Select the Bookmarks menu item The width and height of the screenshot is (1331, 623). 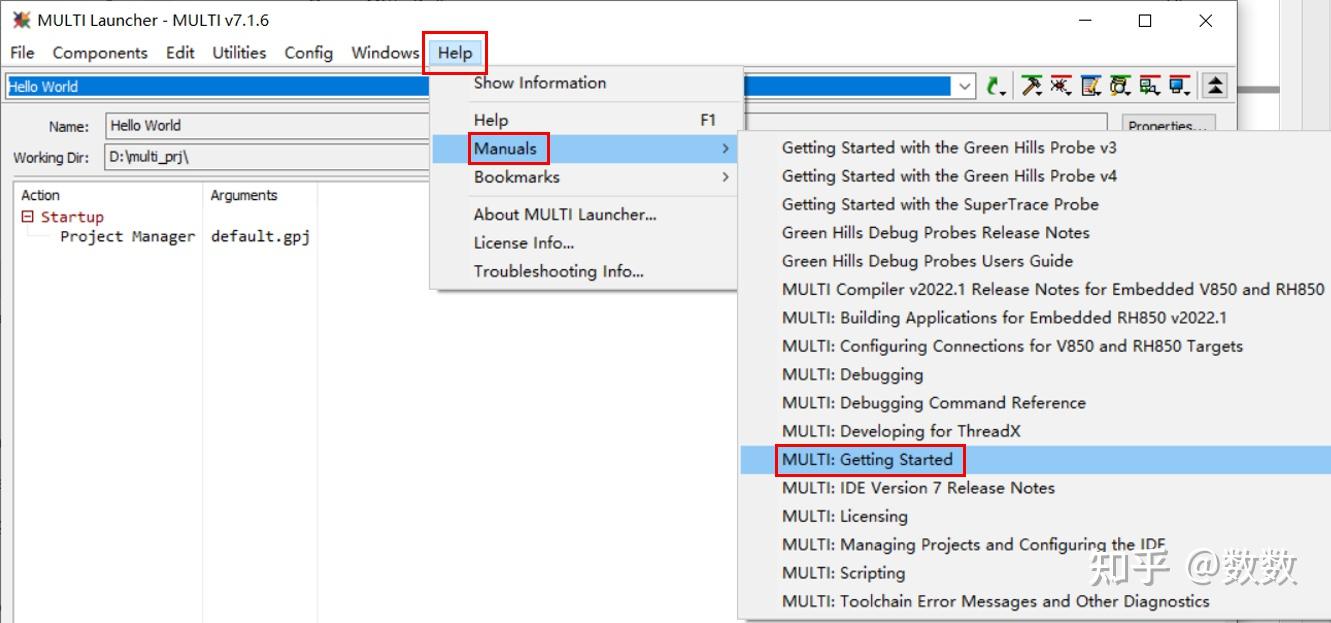(x=586, y=177)
